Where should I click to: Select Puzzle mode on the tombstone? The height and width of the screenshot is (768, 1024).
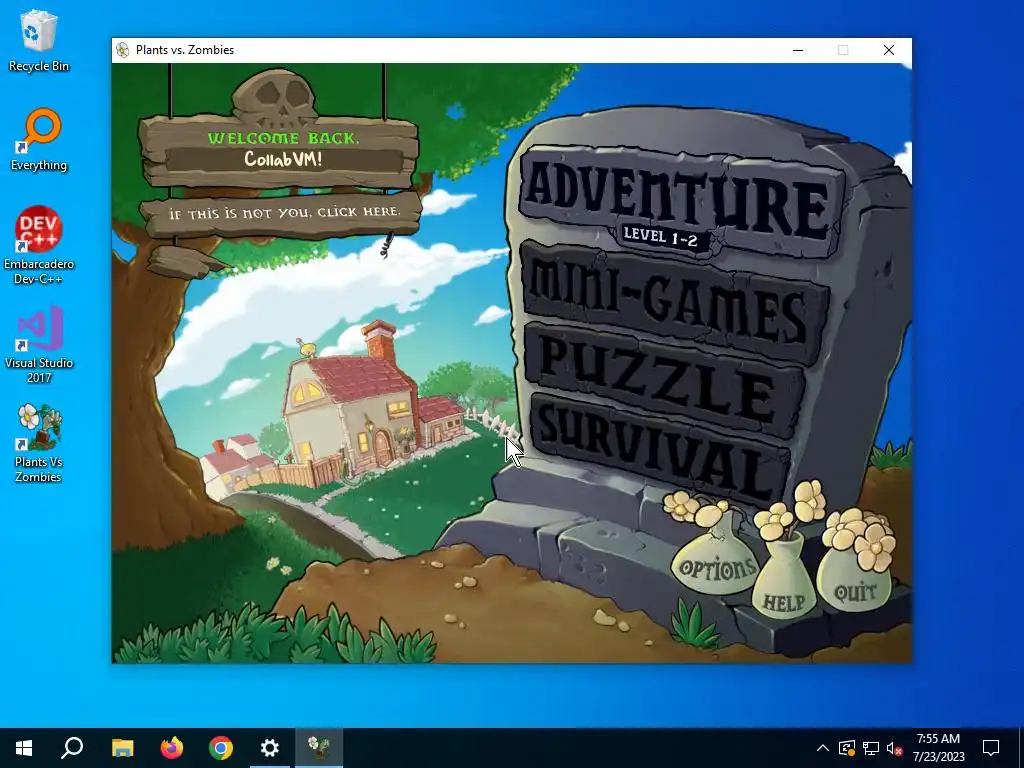tap(665, 379)
